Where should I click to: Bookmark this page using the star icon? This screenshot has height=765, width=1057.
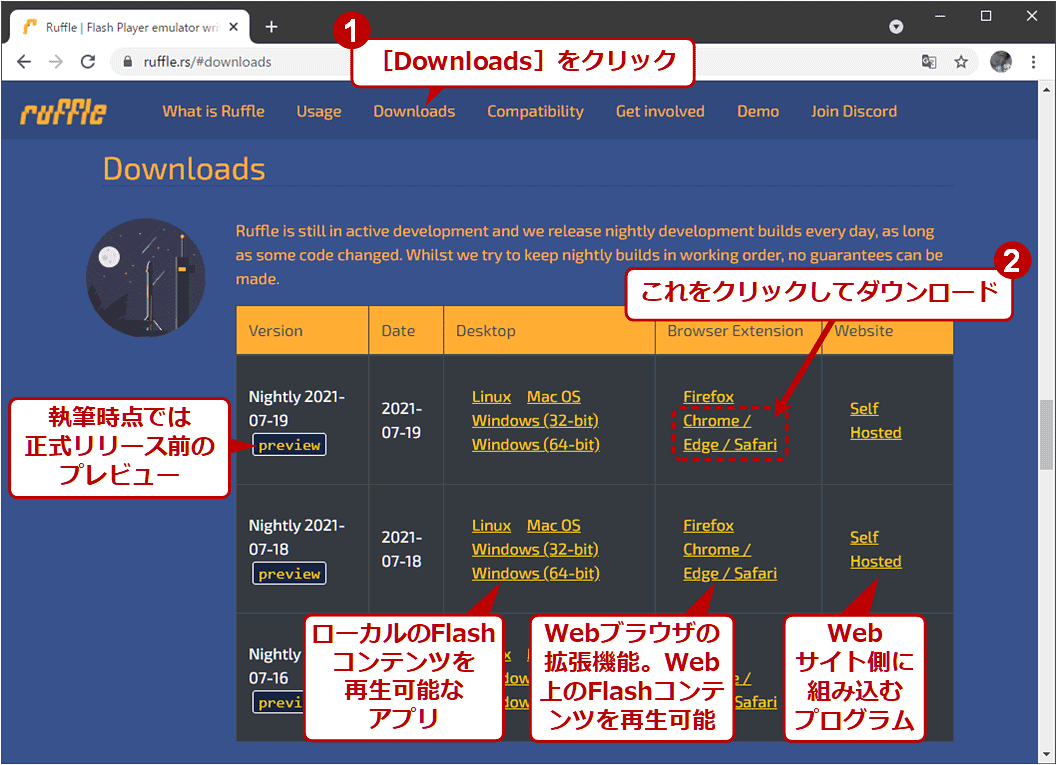coord(961,62)
